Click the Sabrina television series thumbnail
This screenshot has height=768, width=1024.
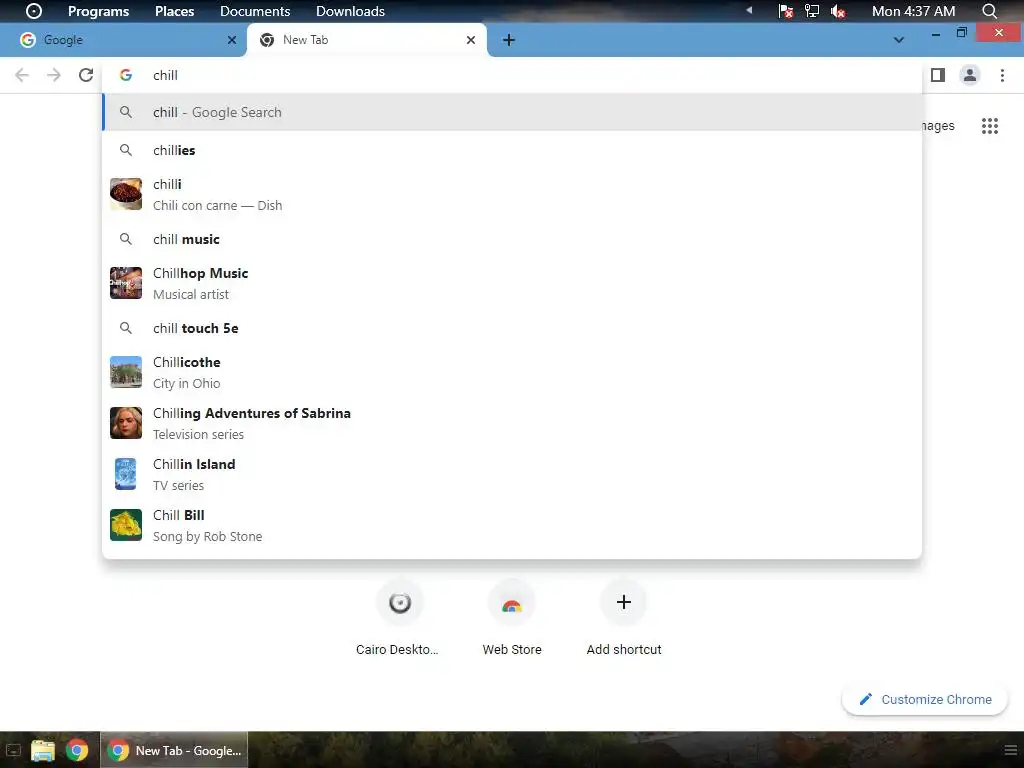click(x=125, y=423)
